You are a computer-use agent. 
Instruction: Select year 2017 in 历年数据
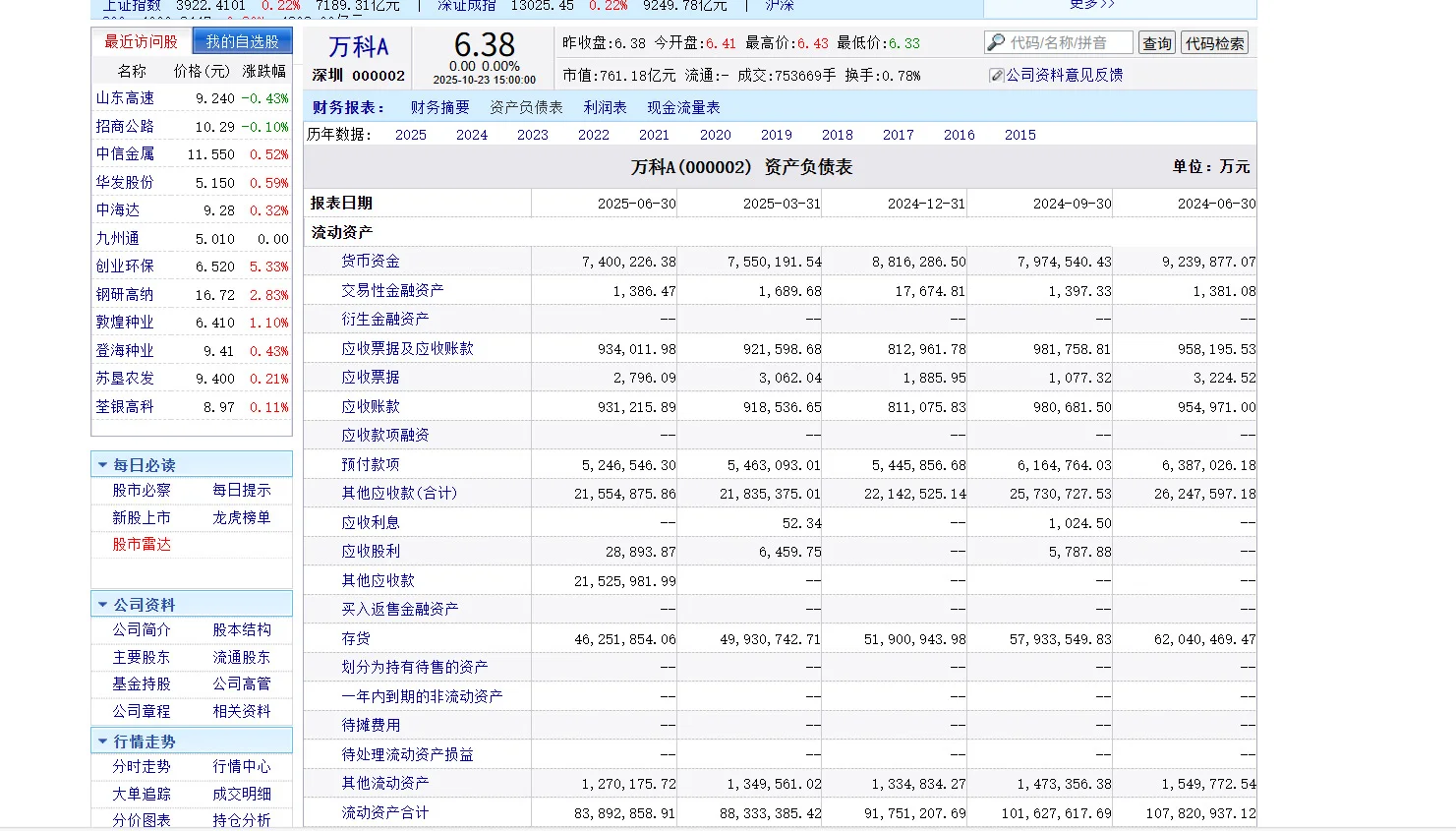[x=899, y=135]
